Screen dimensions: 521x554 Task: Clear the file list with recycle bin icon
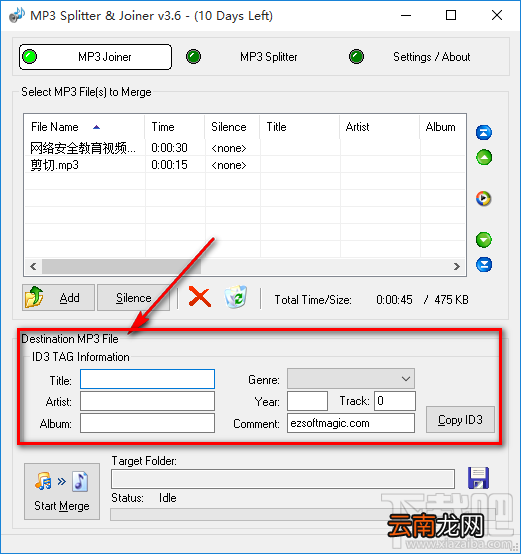point(236,297)
